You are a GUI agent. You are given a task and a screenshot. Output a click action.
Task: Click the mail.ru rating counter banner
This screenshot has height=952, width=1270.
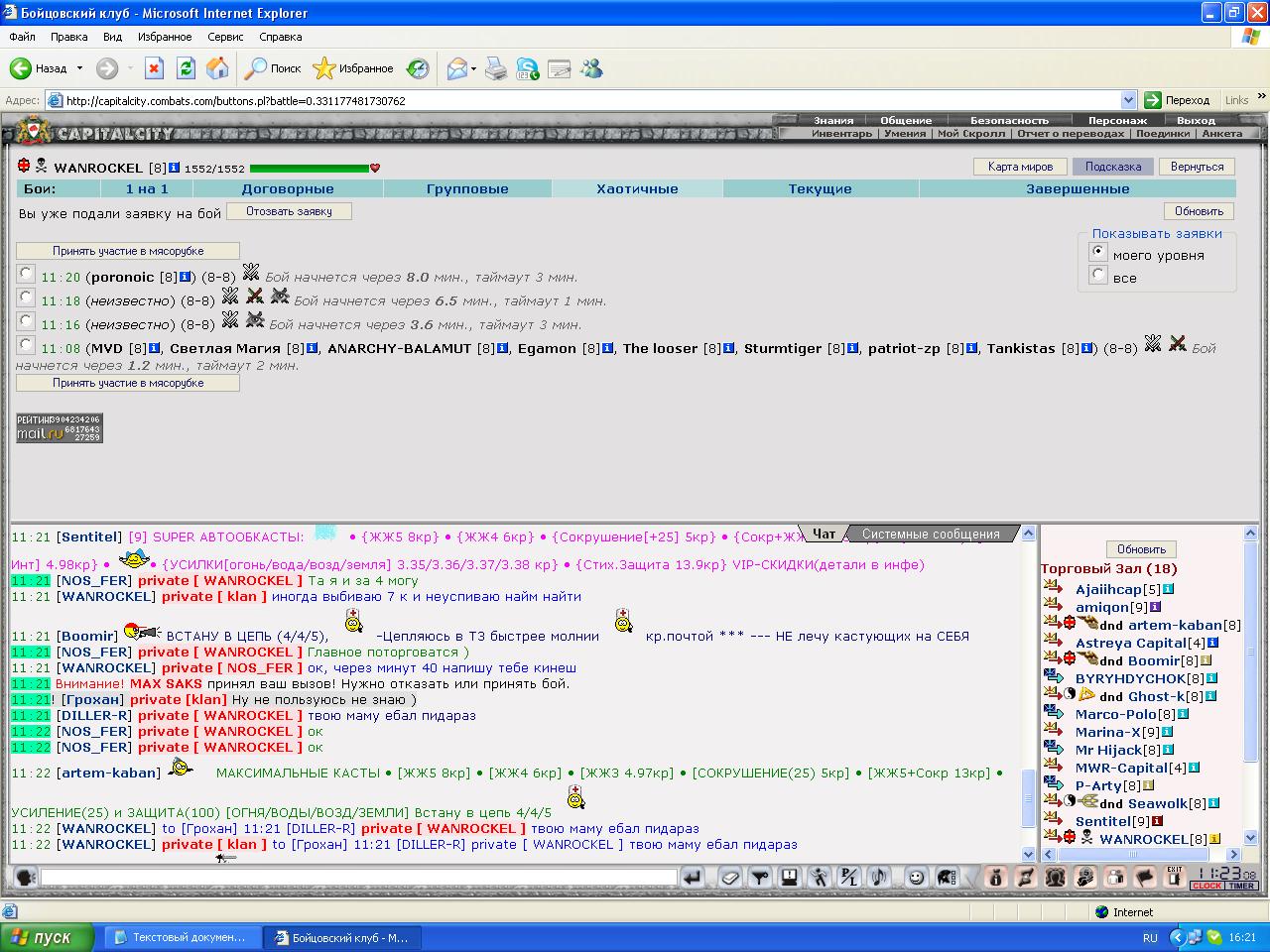tap(60, 427)
